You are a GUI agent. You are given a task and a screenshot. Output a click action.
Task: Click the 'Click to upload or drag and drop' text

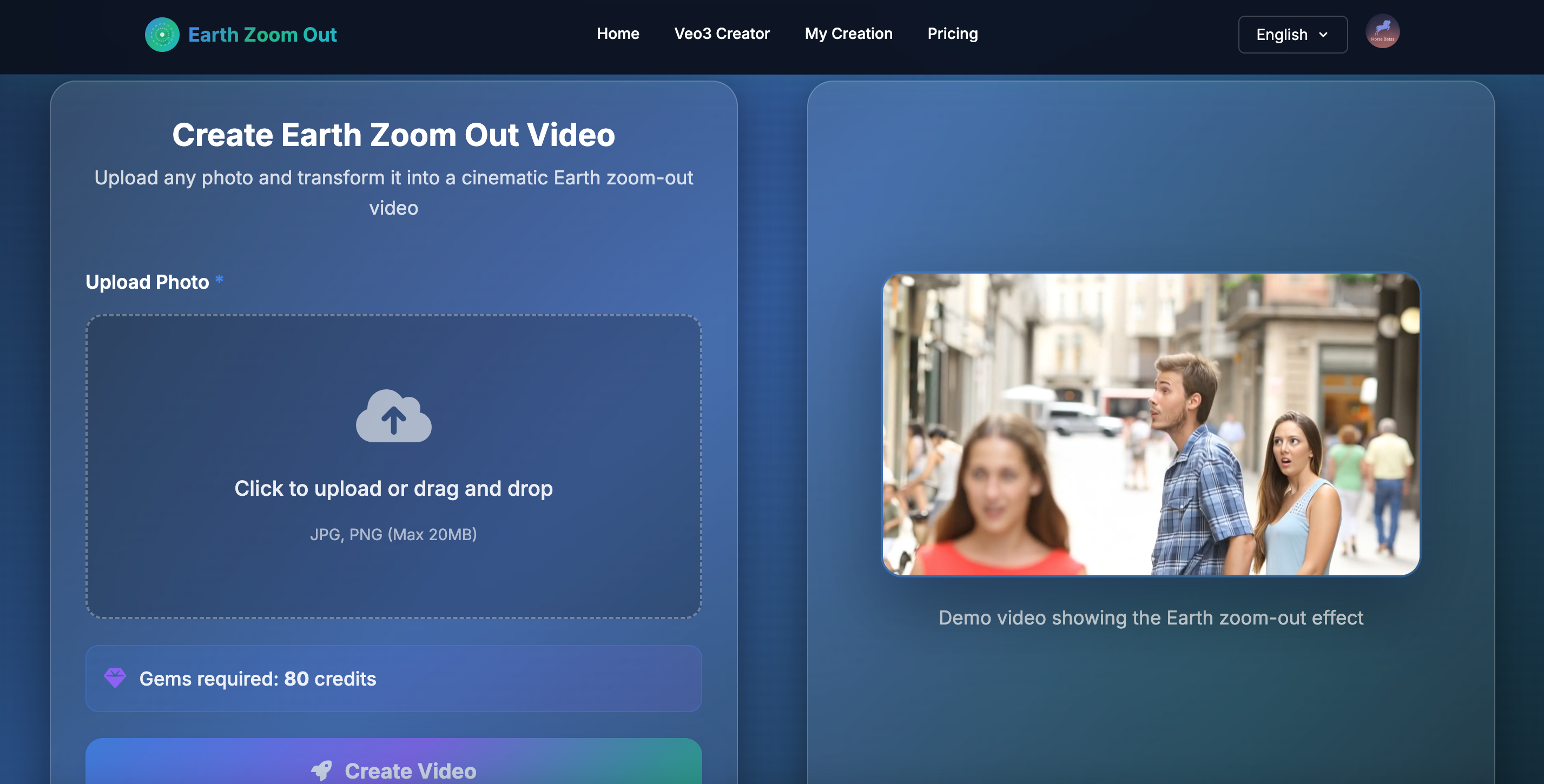(x=394, y=488)
